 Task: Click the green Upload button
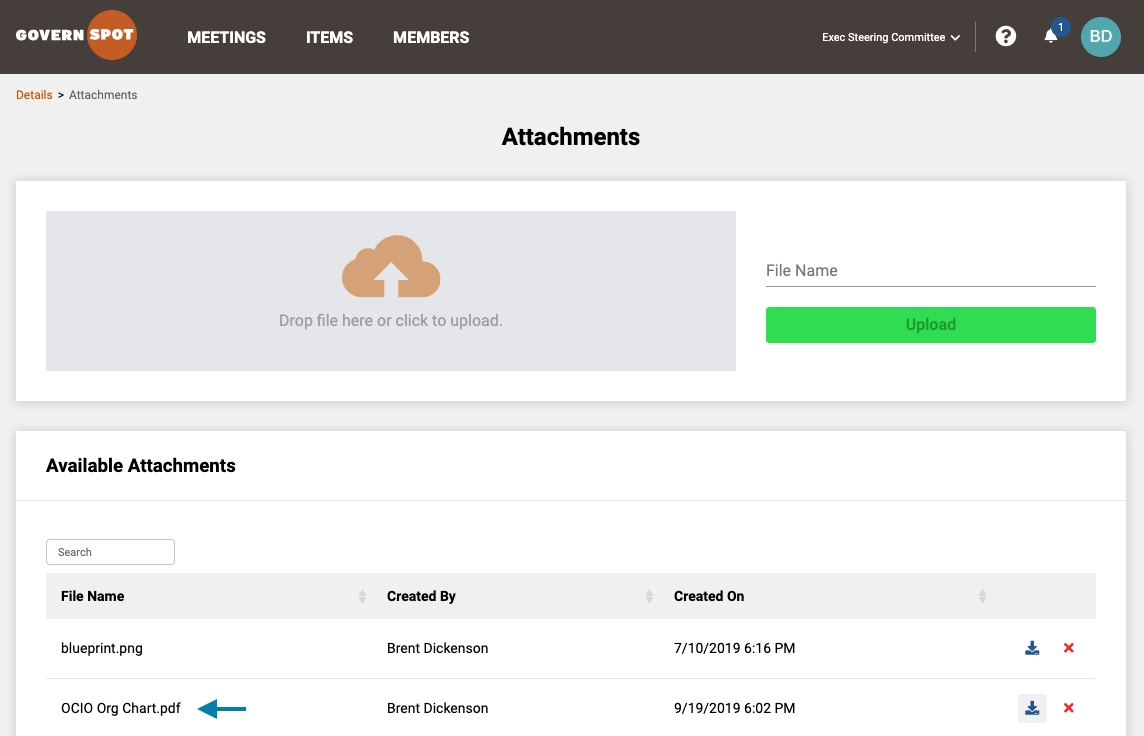tap(930, 325)
